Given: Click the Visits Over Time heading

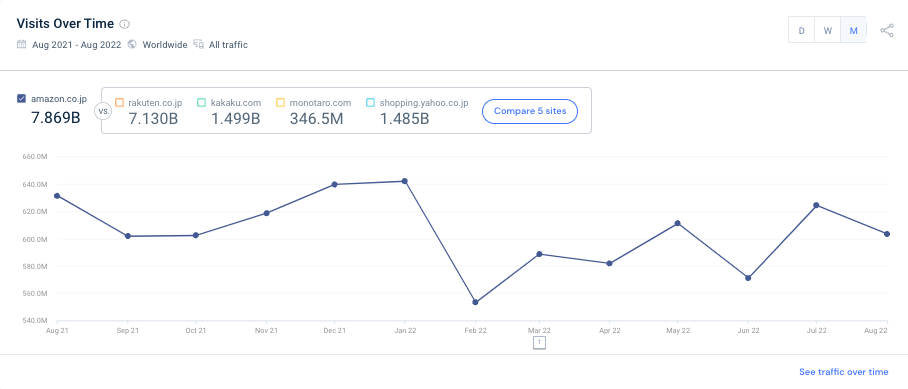Looking at the screenshot, I should (x=65, y=24).
